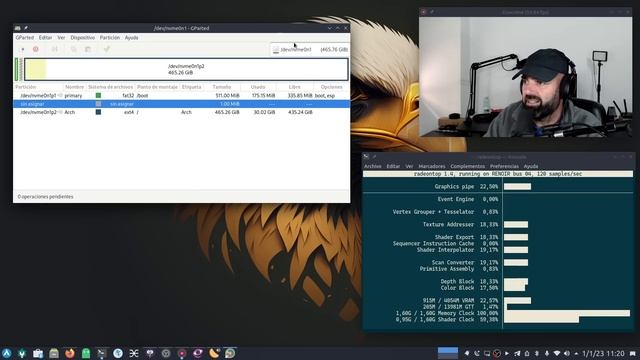Click the '435.24 GiB' free space cell

point(300,112)
